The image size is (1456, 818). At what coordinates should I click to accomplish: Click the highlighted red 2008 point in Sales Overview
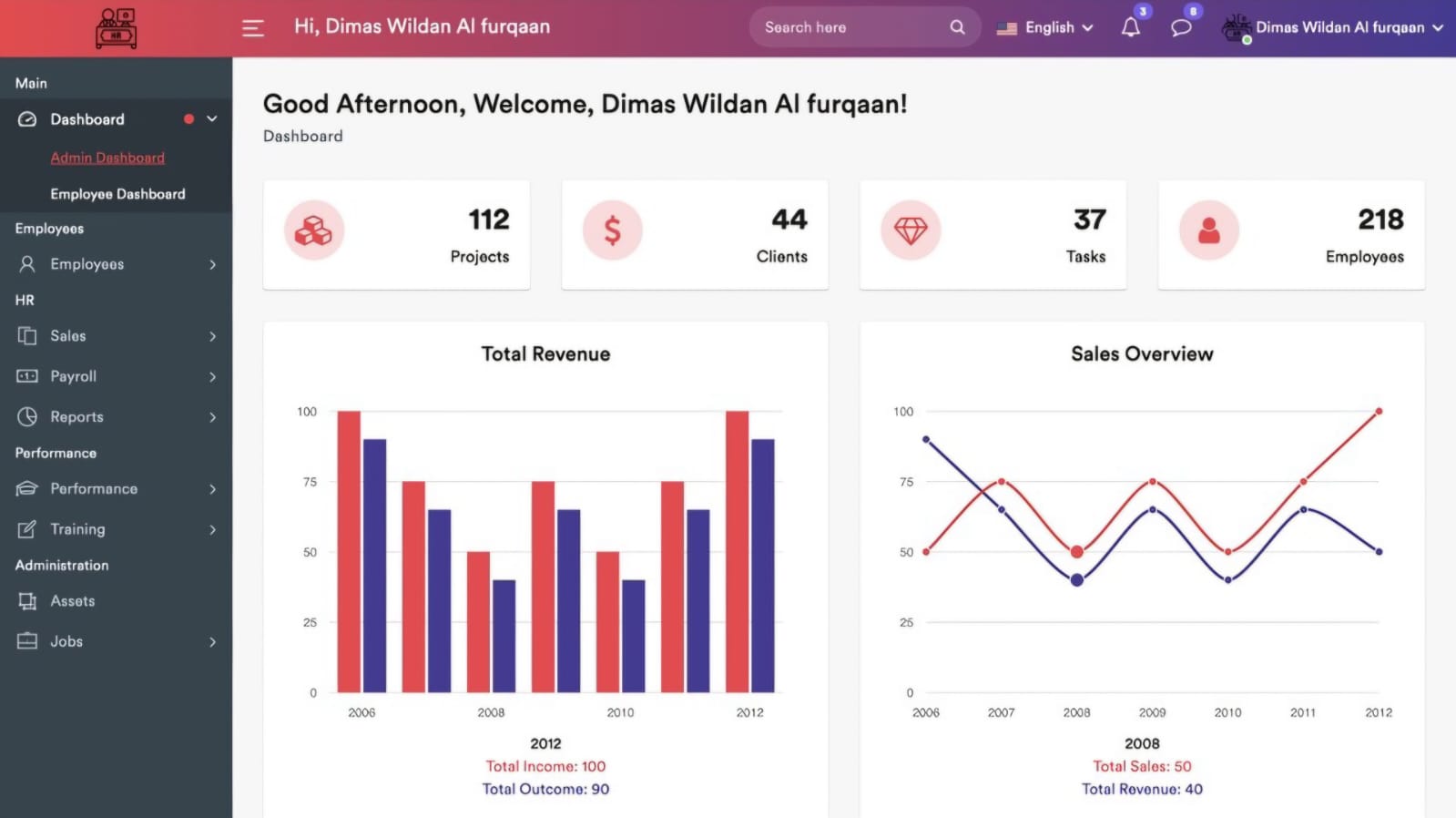click(1076, 551)
